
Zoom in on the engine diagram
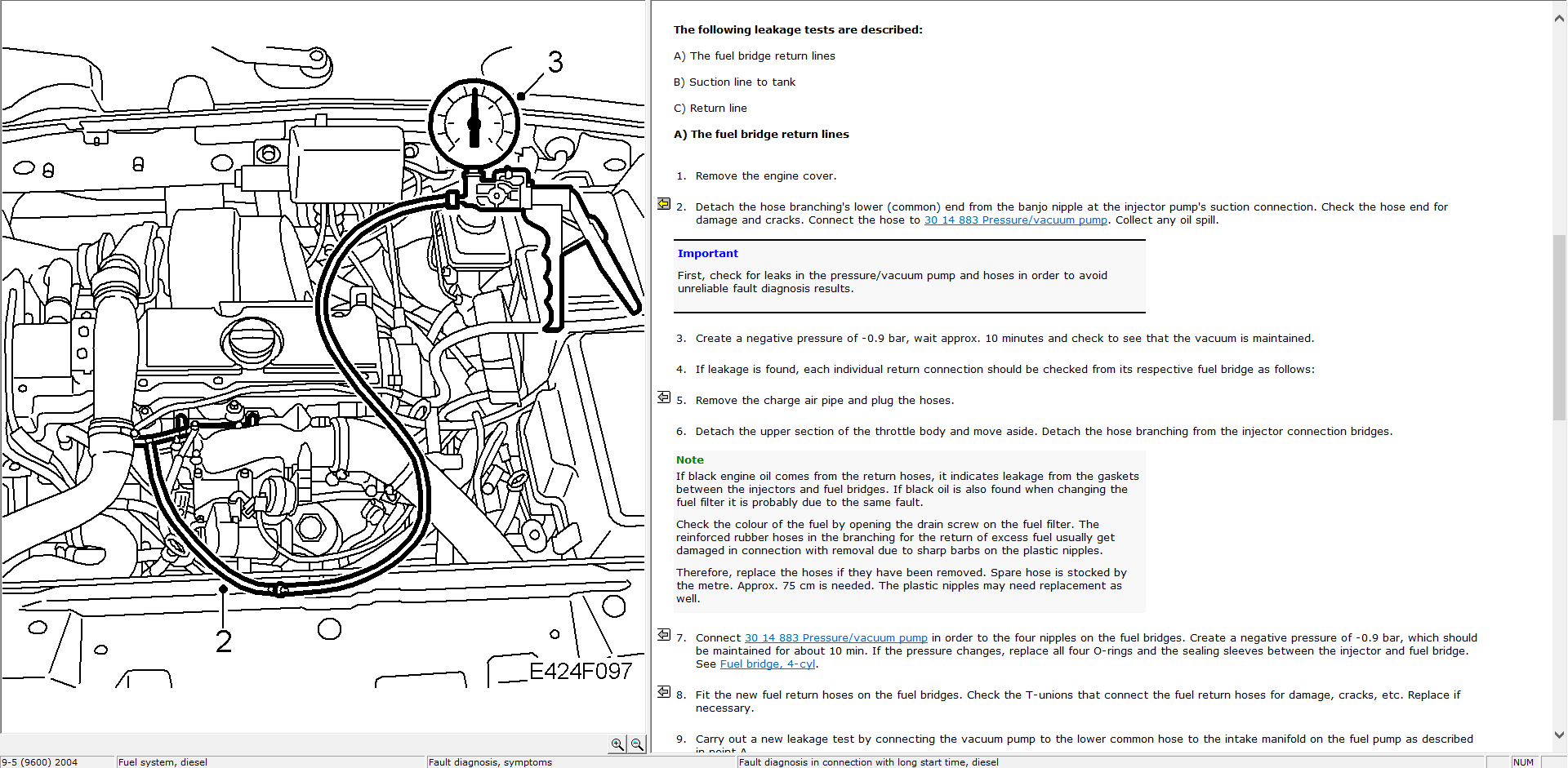[x=617, y=744]
